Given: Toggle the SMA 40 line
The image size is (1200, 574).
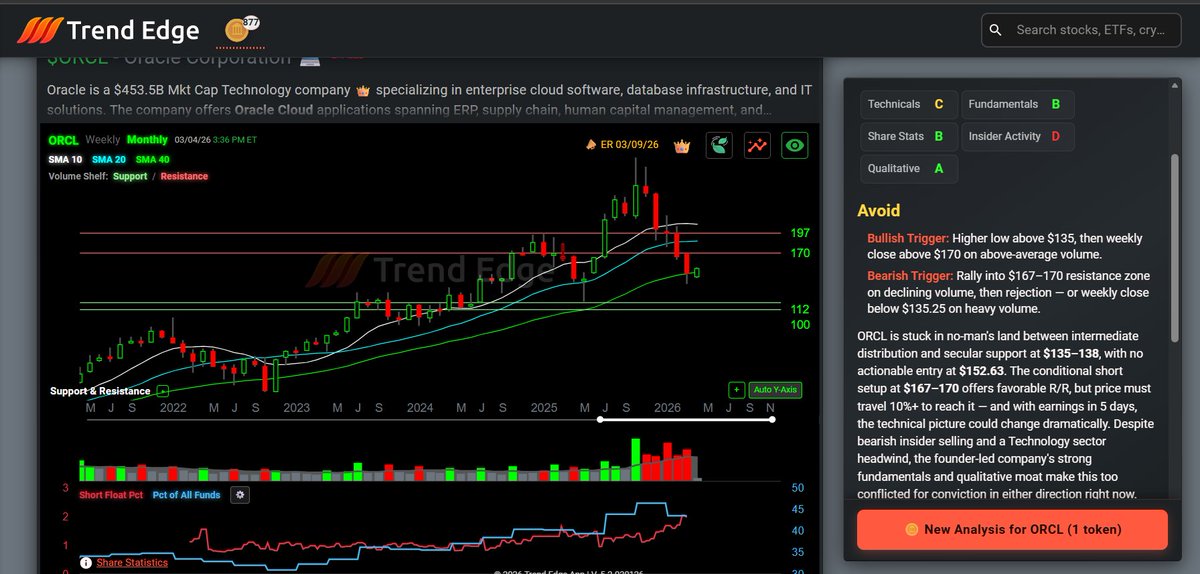Looking at the screenshot, I should click(x=153, y=160).
